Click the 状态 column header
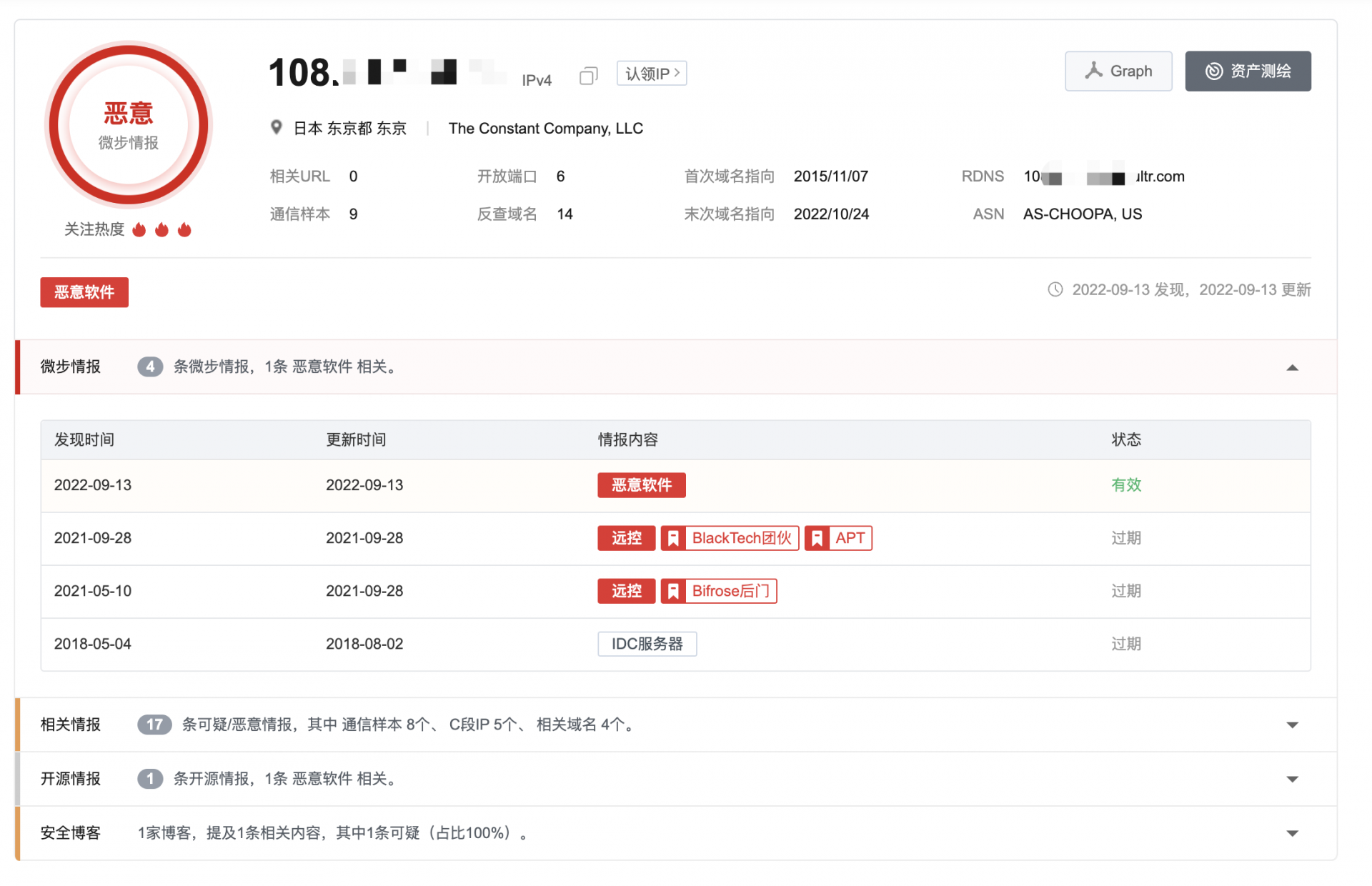Viewport: 1372px width, 886px height. (x=1126, y=439)
